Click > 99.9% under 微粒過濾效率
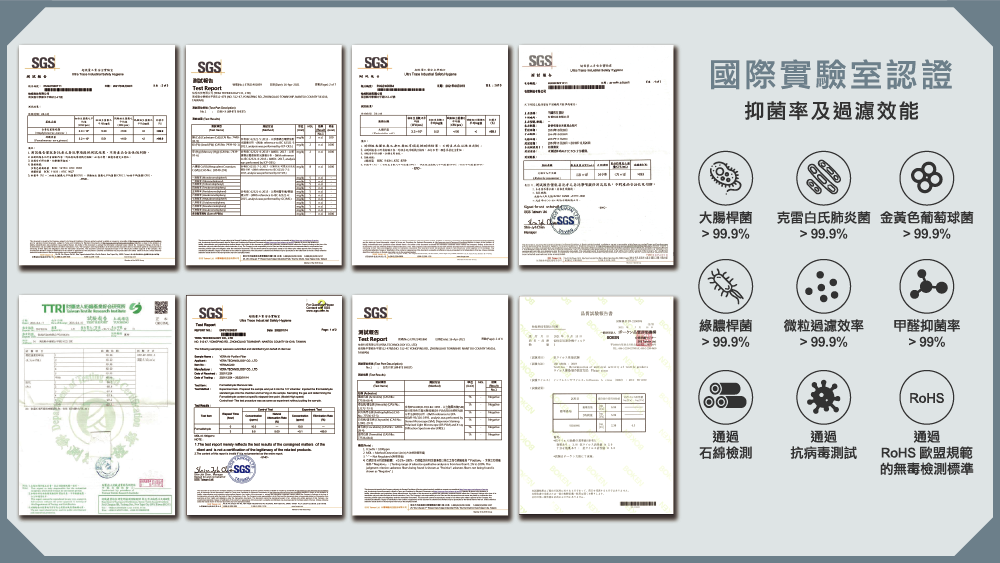 click(823, 342)
